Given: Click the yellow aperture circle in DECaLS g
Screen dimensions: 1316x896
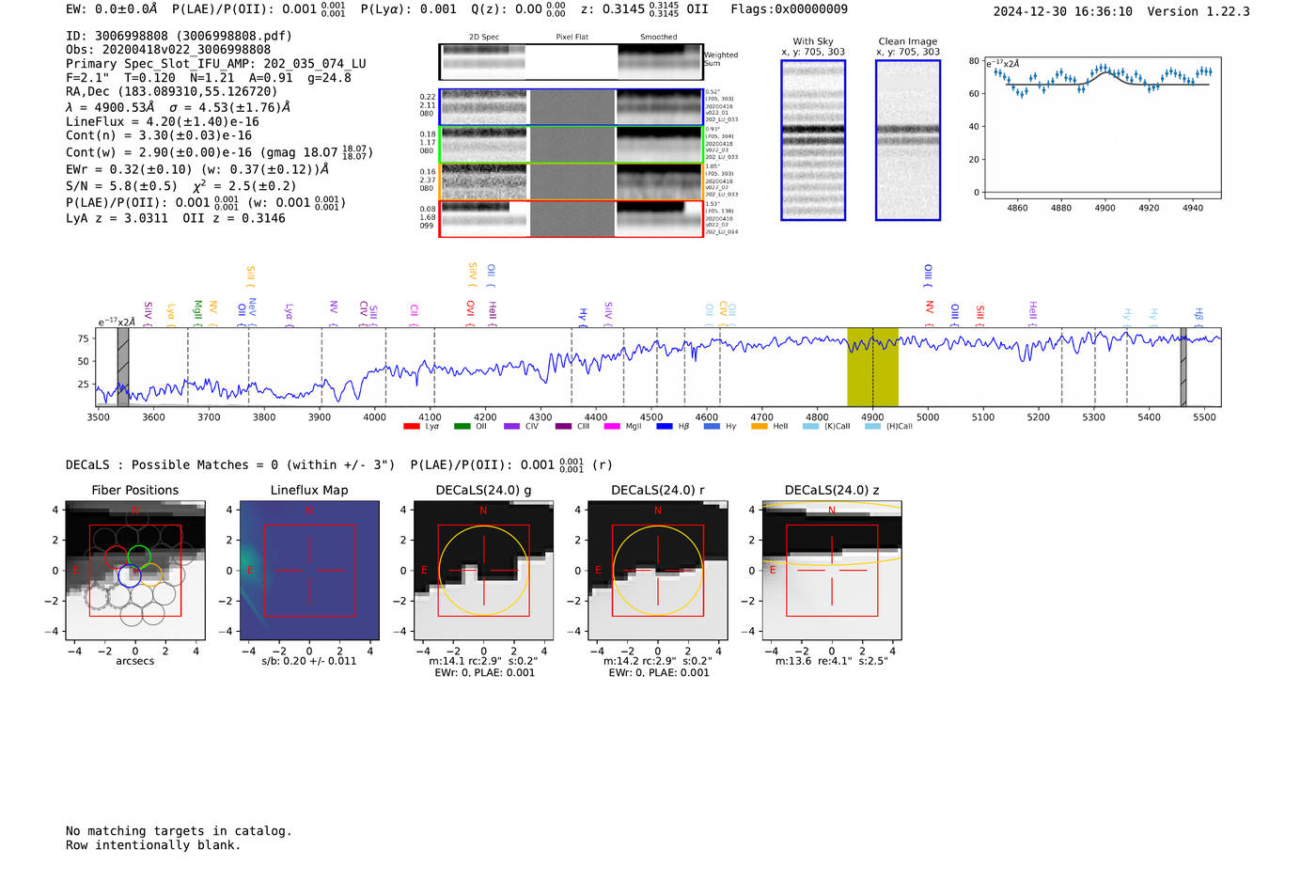Looking at the screenshot, I should tap(484, 571).
